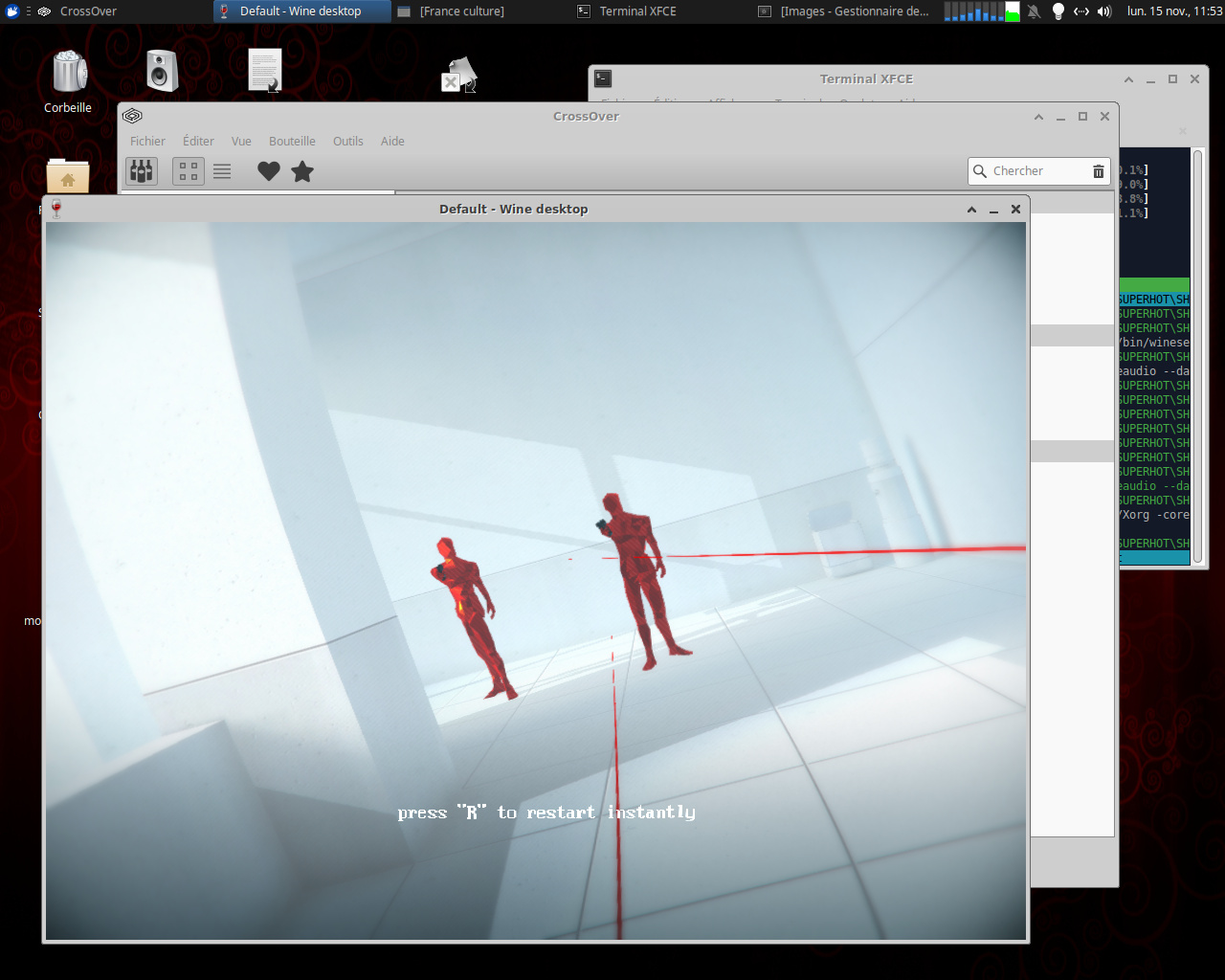The image size is (1225, 980).
Task: Clear the CrossOver search with trash icon
Action: (1099, 171)
